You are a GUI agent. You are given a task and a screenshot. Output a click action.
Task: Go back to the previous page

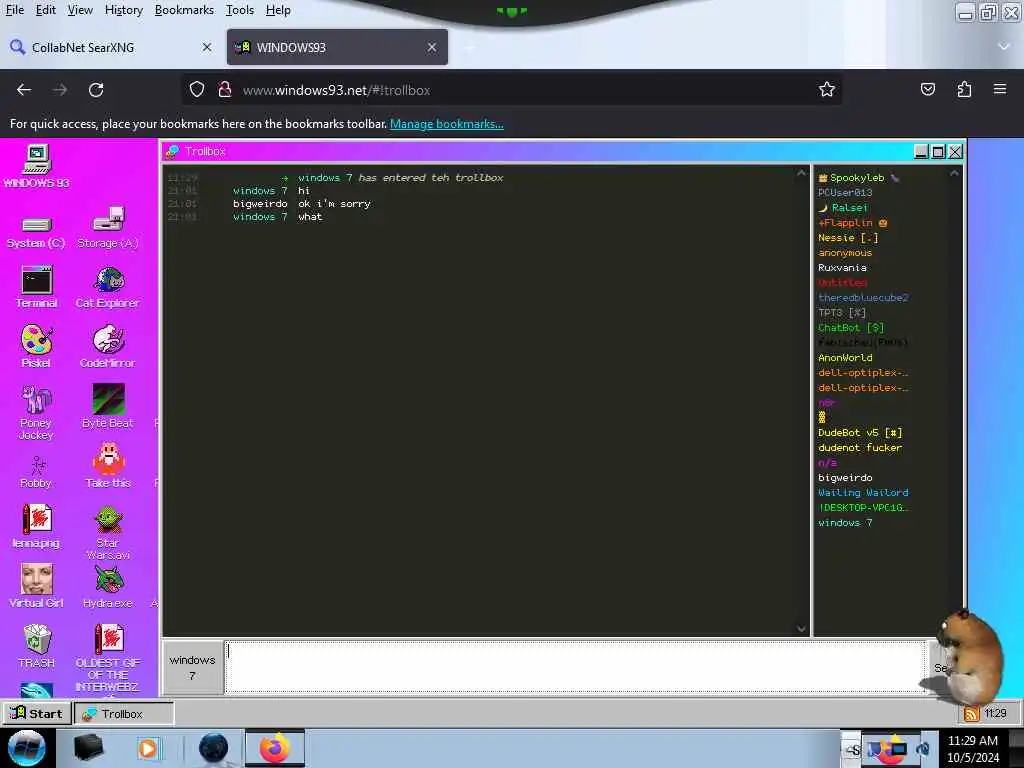[24, 90]
